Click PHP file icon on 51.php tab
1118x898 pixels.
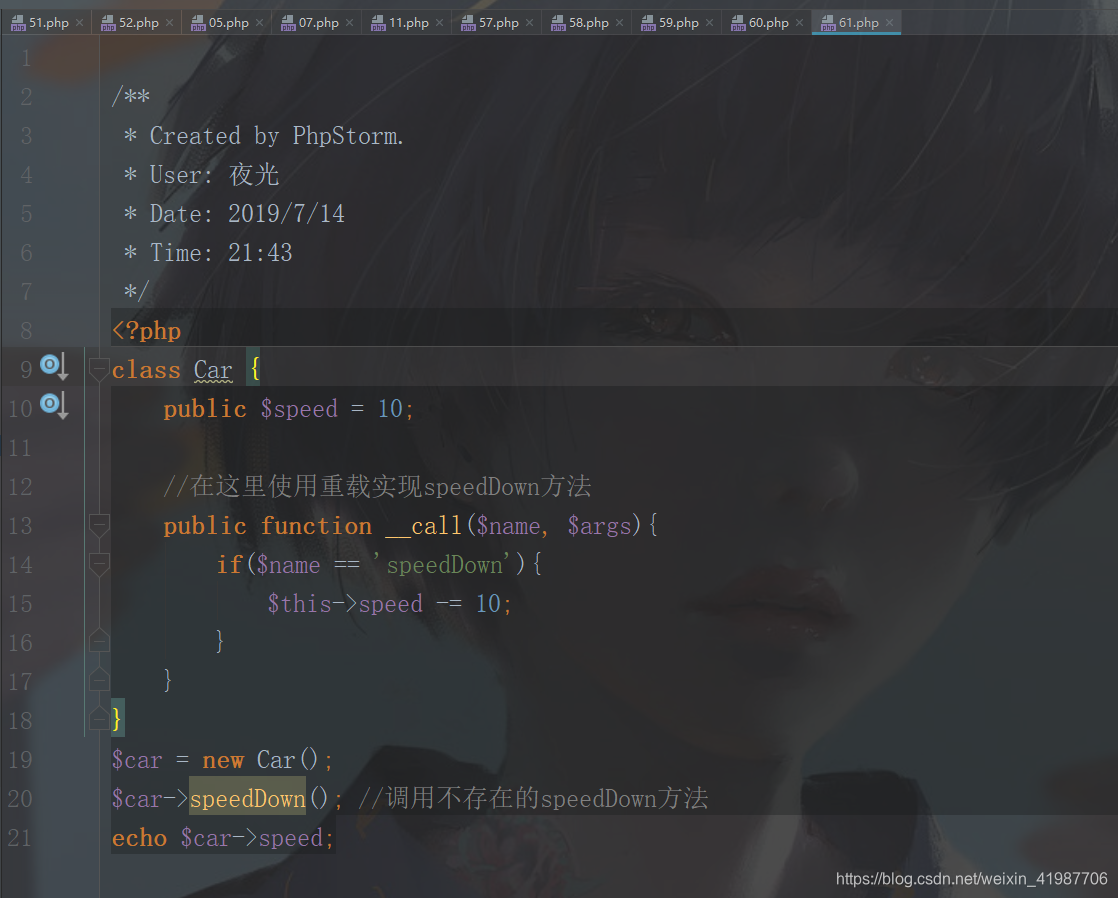click(x=19, y=24)
